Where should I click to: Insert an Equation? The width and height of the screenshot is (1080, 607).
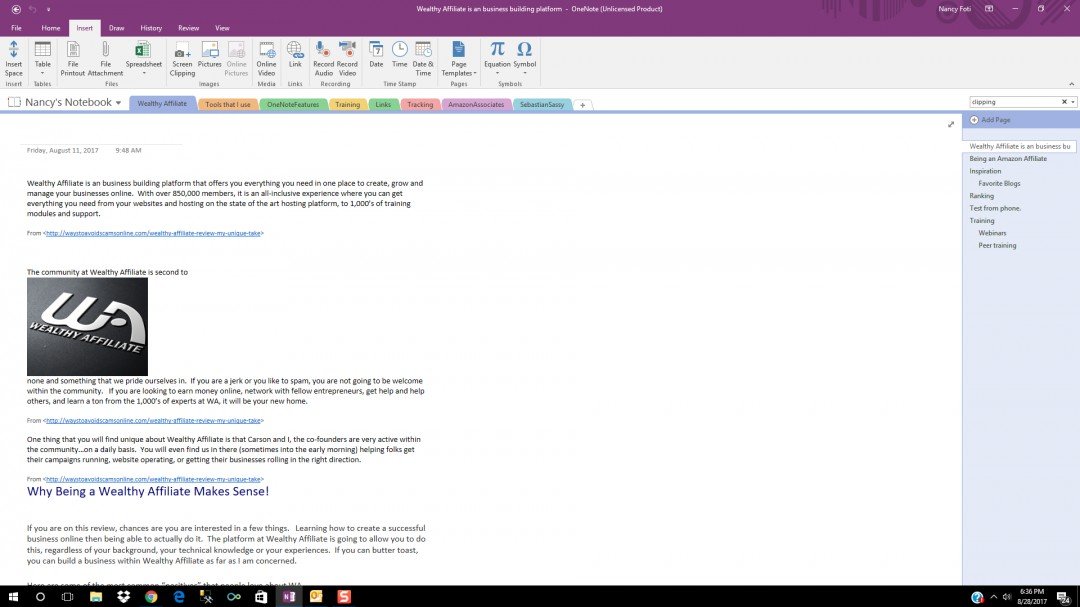pos(497,59)
